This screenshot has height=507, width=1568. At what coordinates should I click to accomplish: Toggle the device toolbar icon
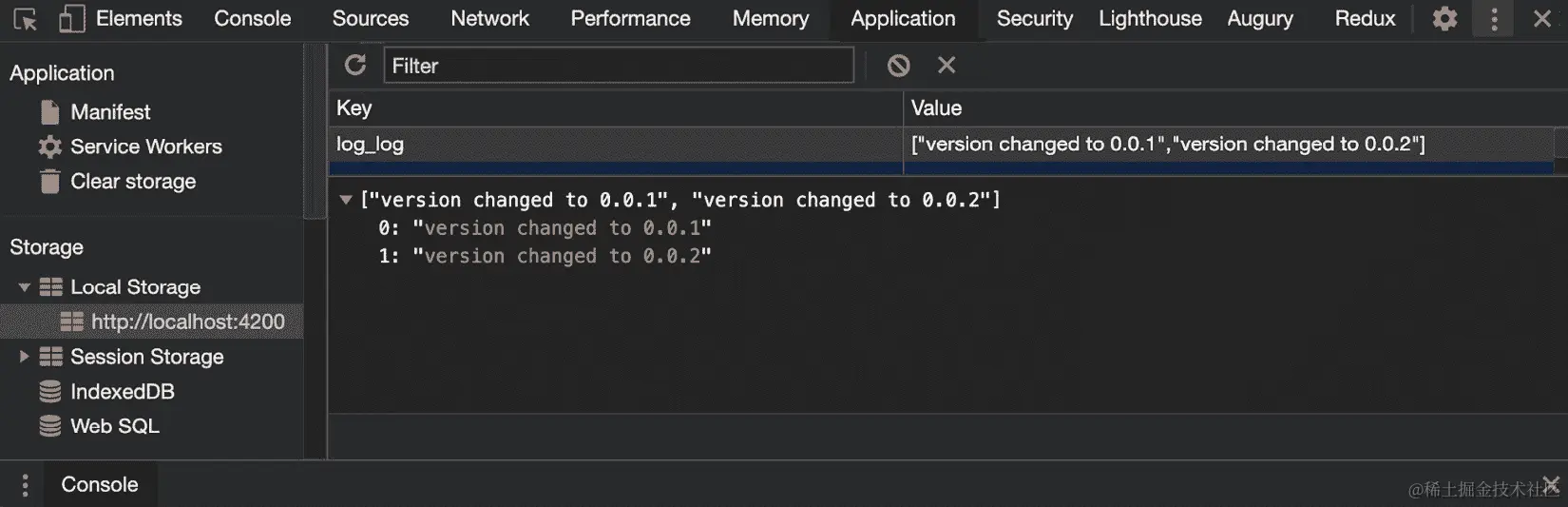pyautogui.click(x=71, y=19)
